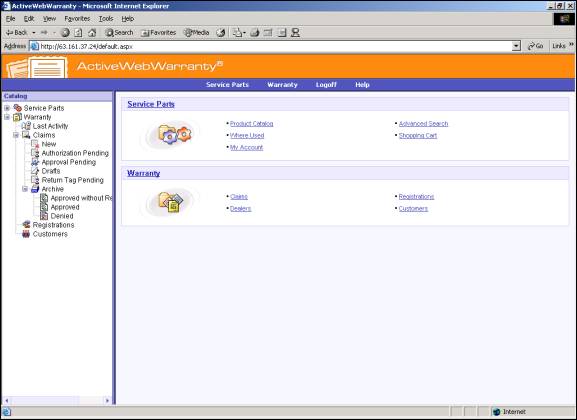Open the Shopping Cart link

[x=418, y=135]
